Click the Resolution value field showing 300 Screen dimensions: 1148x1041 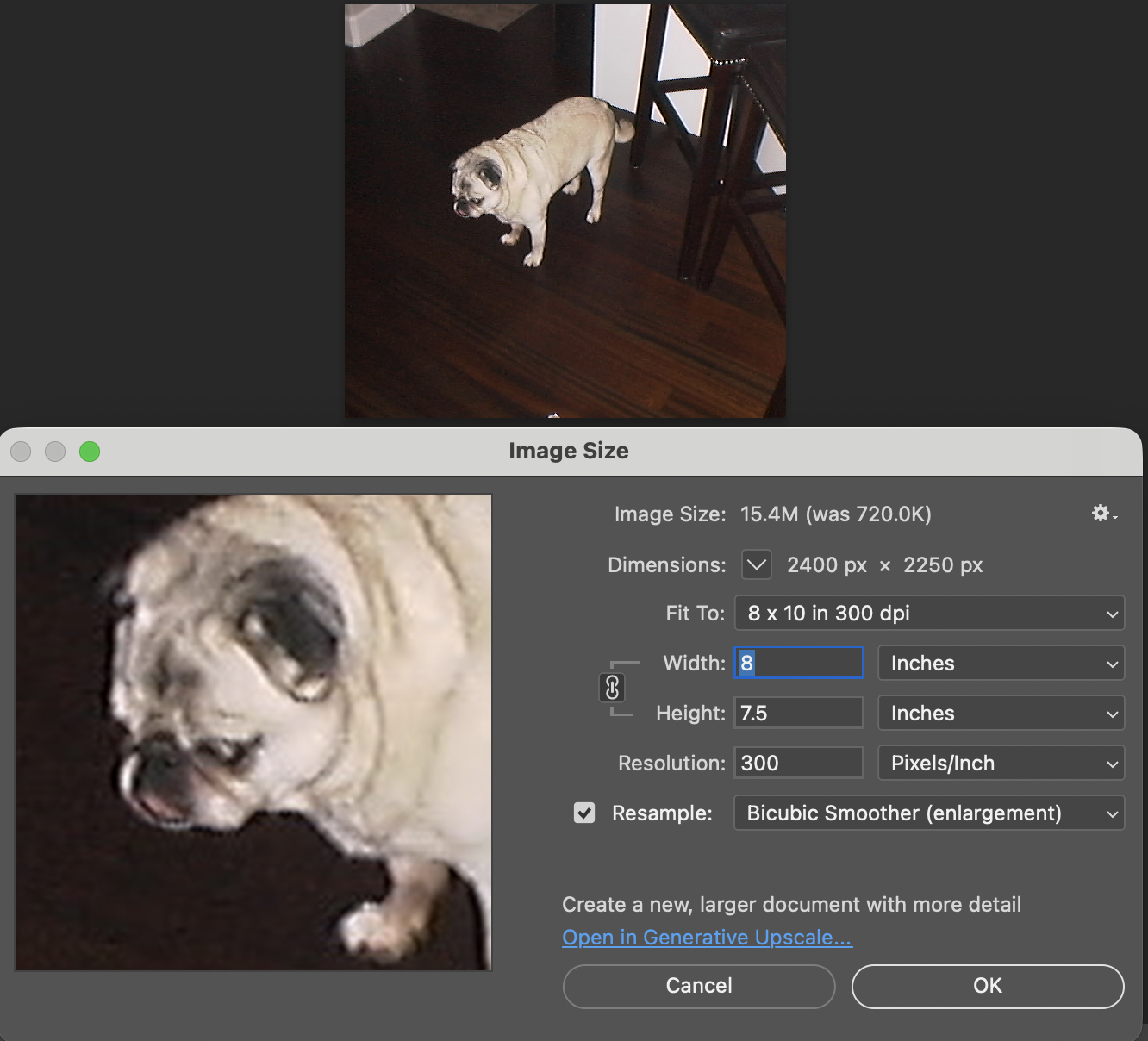[x=797, y=763]
